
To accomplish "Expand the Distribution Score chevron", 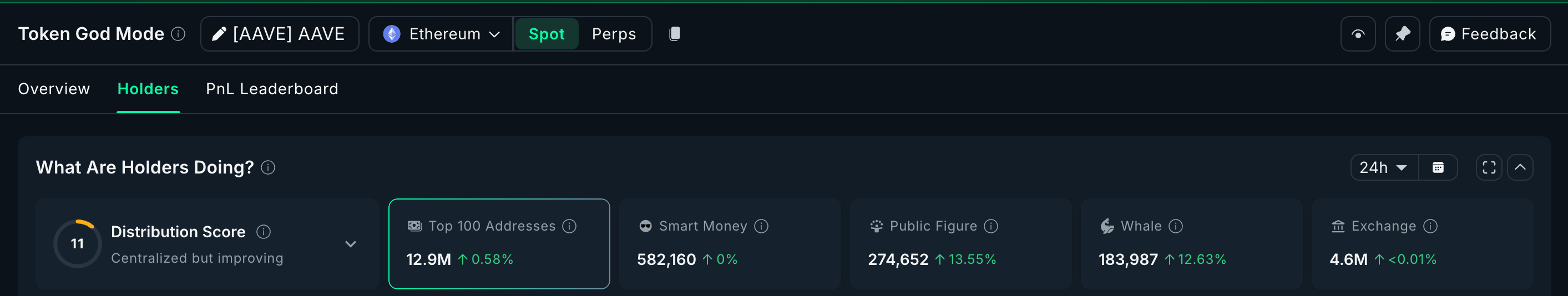I will tap(351, 244).
